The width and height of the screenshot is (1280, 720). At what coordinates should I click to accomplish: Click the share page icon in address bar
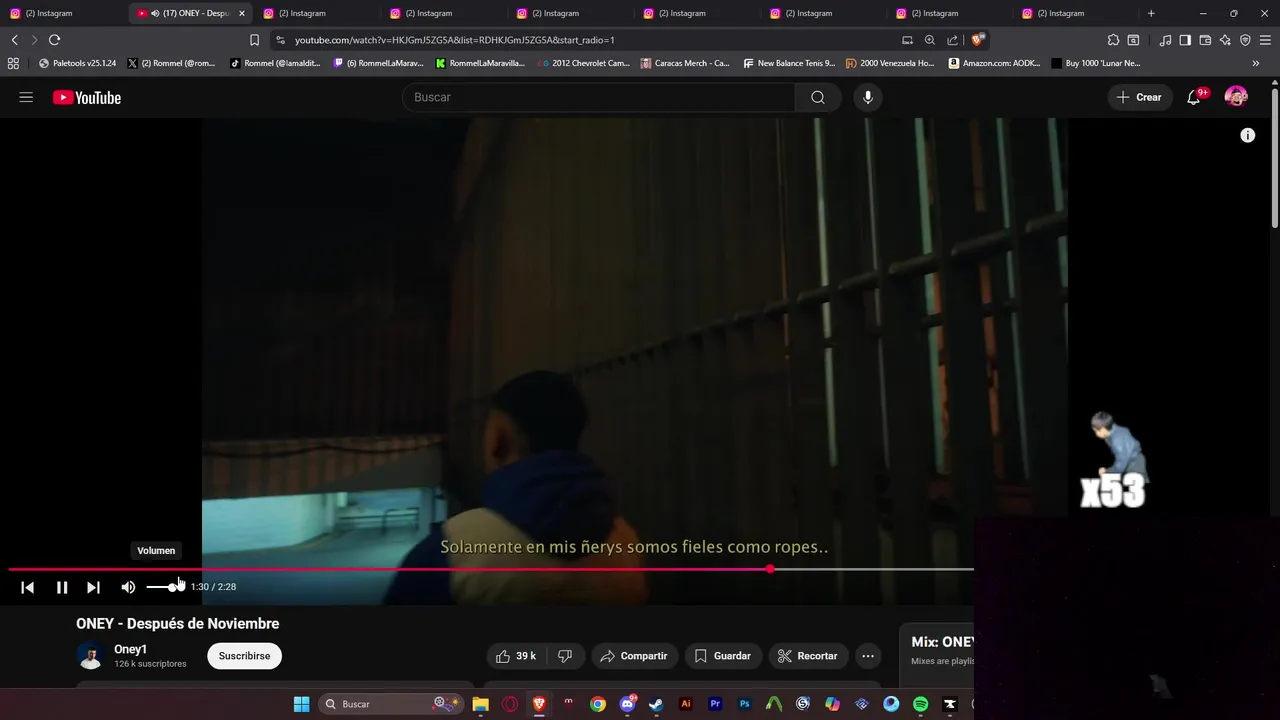(952, 40)
